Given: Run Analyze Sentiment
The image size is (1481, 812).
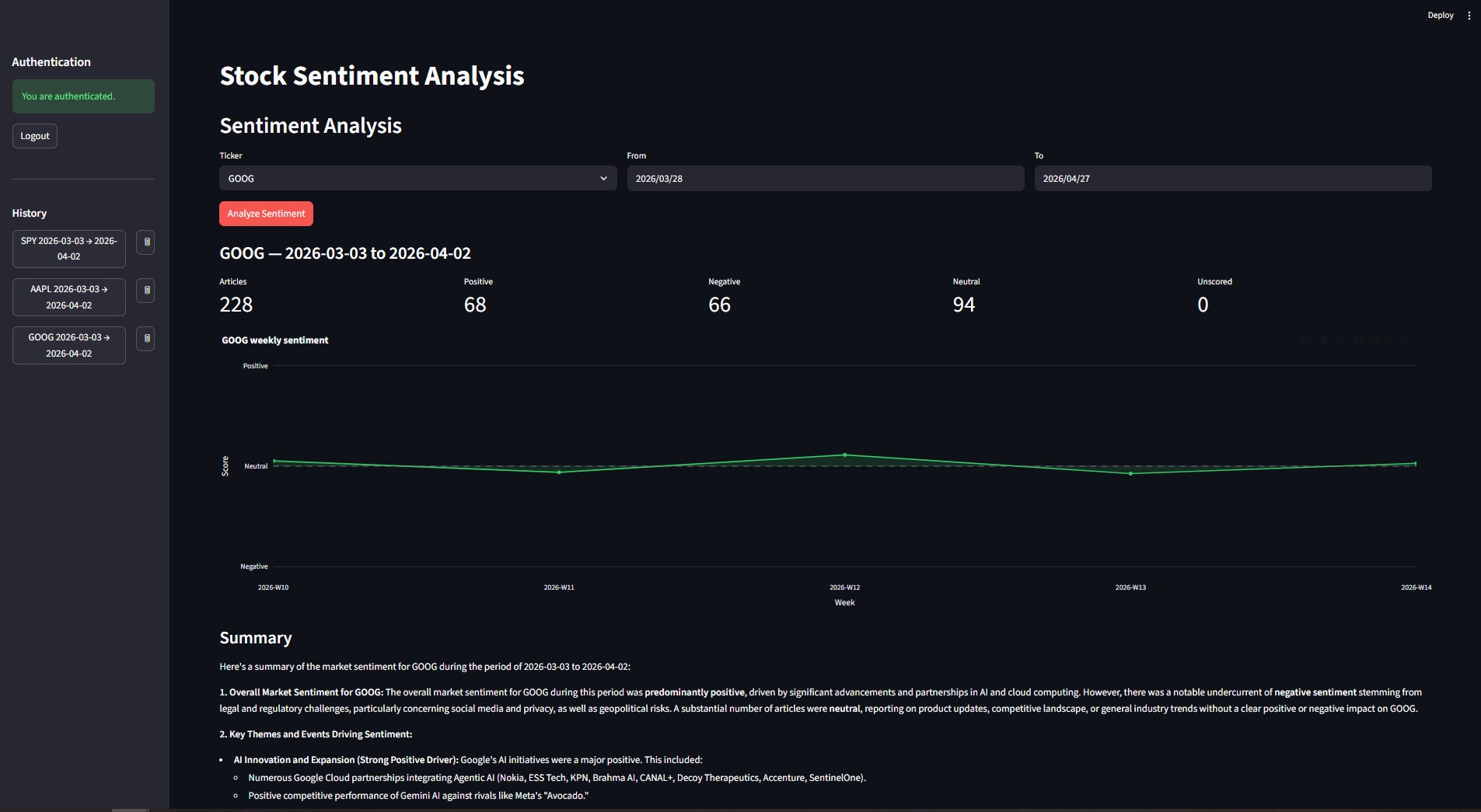Looking at the screenshot, I should tap(266, 214).
